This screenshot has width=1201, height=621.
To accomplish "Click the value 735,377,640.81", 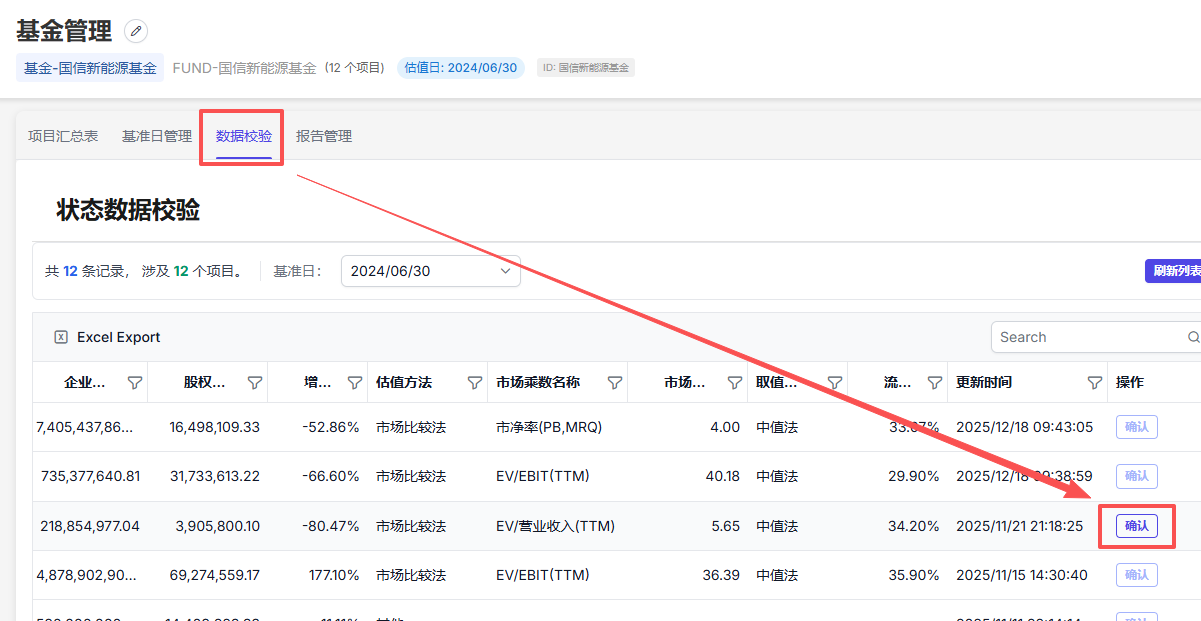I will pyautogui.click(x=90, y=476).
